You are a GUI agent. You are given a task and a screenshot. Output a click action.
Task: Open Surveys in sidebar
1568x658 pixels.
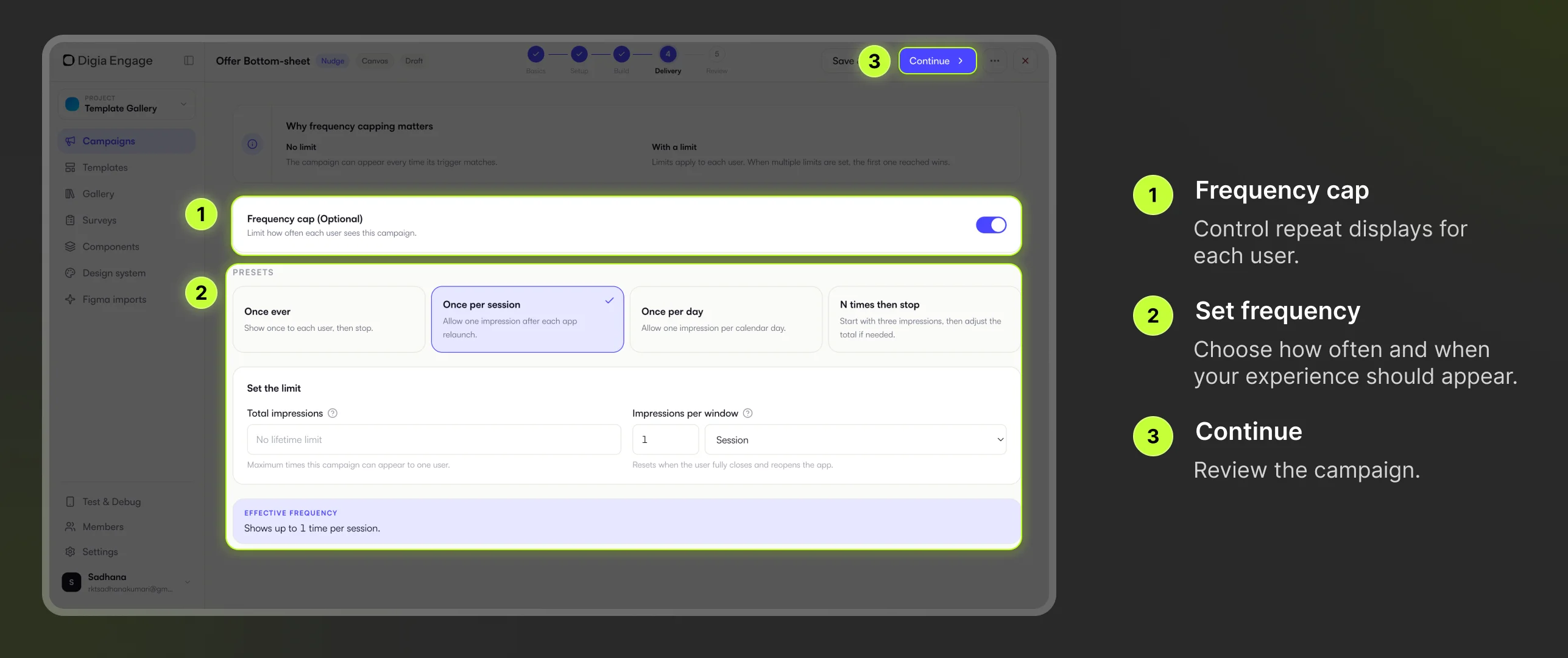pyautogui.click(x=127, y=220)
